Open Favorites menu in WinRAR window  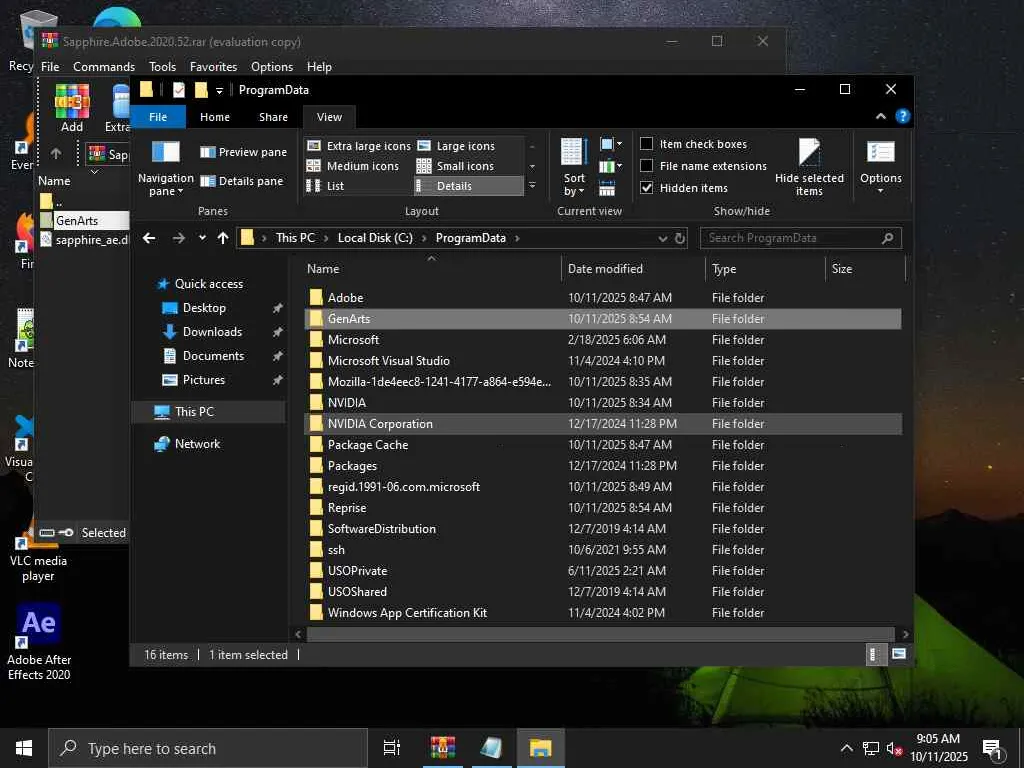click(214, 67)
